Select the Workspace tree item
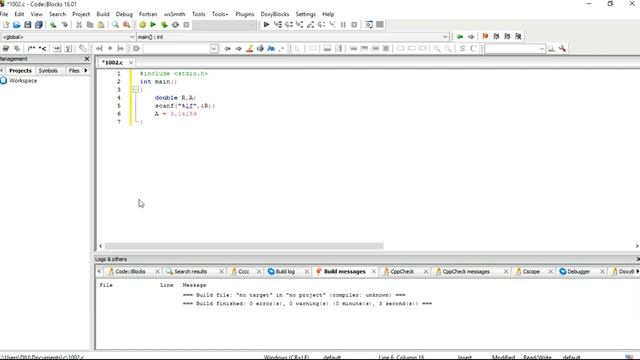 [23, 81]
